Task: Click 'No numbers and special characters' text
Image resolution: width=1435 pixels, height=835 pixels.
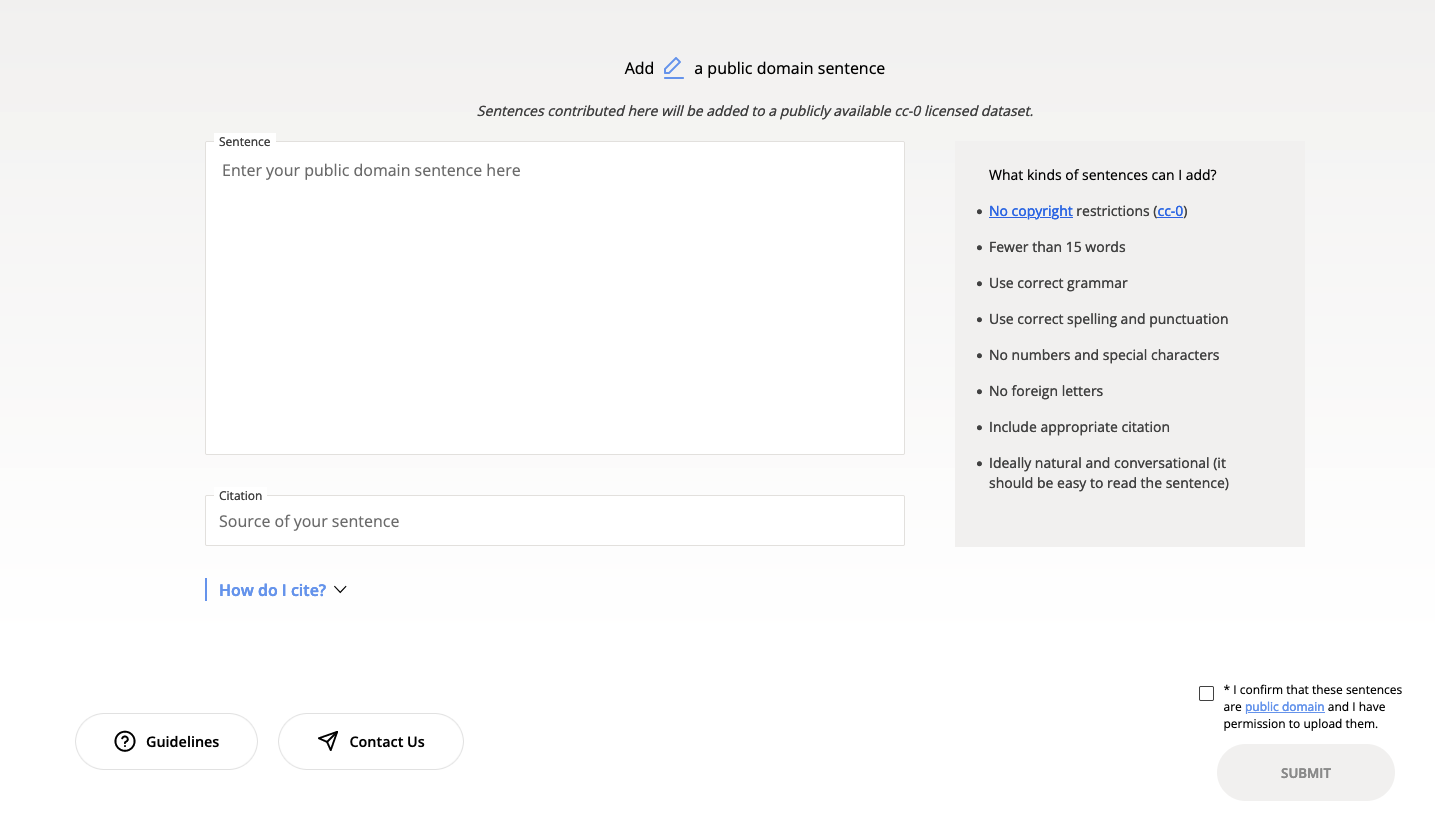Action: click(1104, 355)
